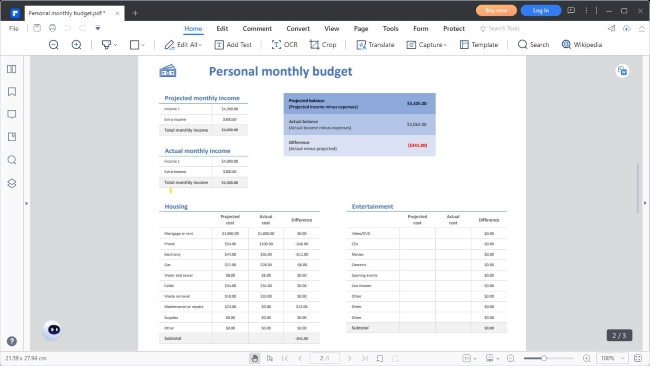Open the thumbnails panel icon in sidebar

click(12, 69)
